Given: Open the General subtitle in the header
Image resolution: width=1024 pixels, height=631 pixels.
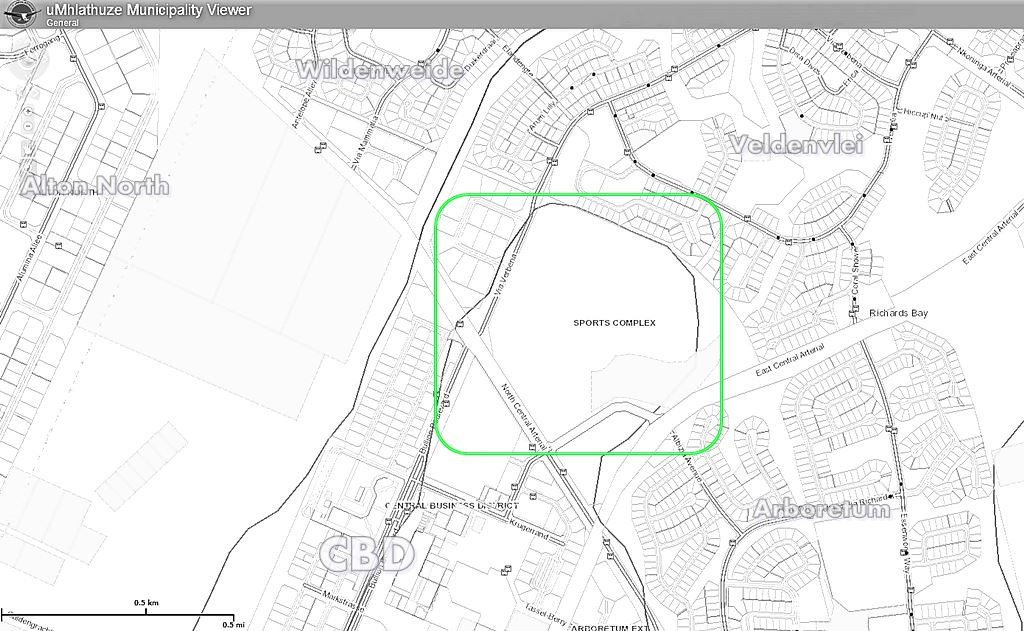Looking at the screenshot, I should [63, 22].
